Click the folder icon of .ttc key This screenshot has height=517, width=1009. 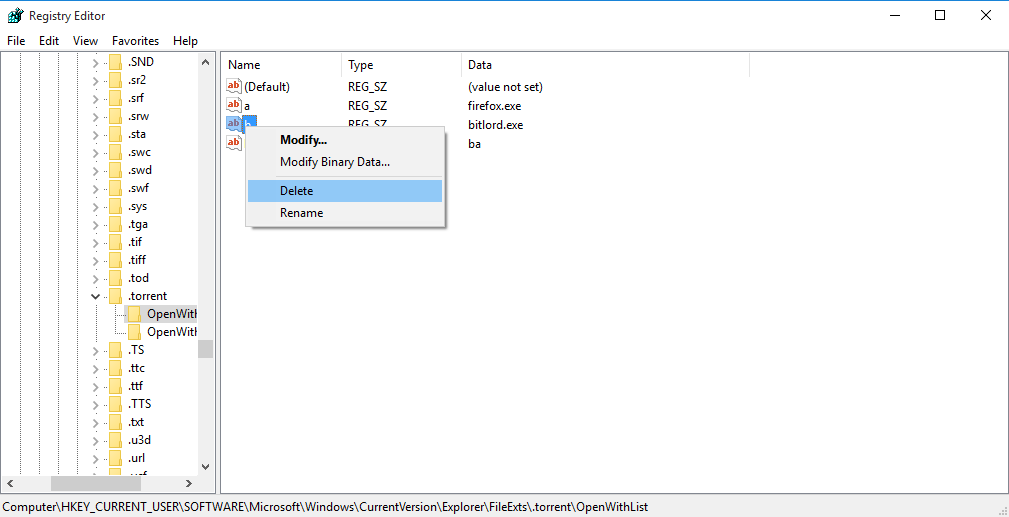[115, 368]
